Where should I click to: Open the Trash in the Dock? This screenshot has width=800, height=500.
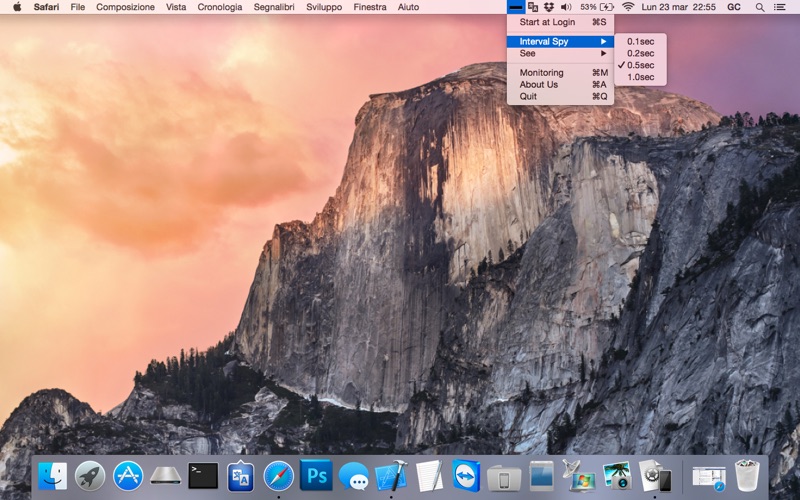click(x=747, y=476)
